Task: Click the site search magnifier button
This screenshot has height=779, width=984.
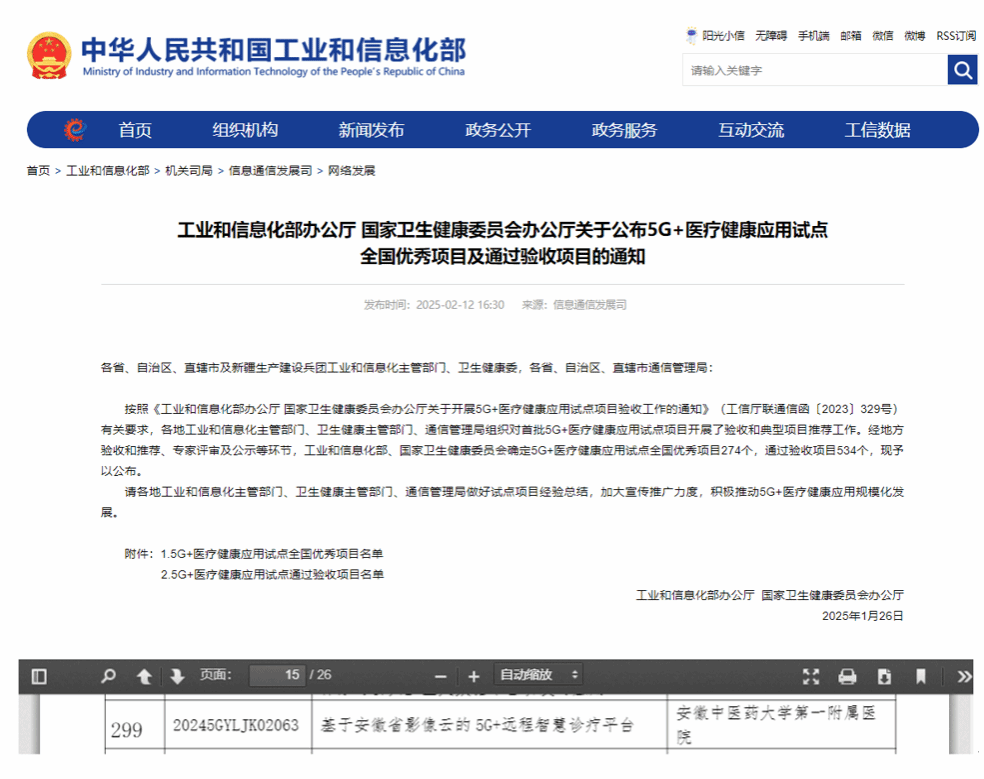Action: click(x=962, y=70)
